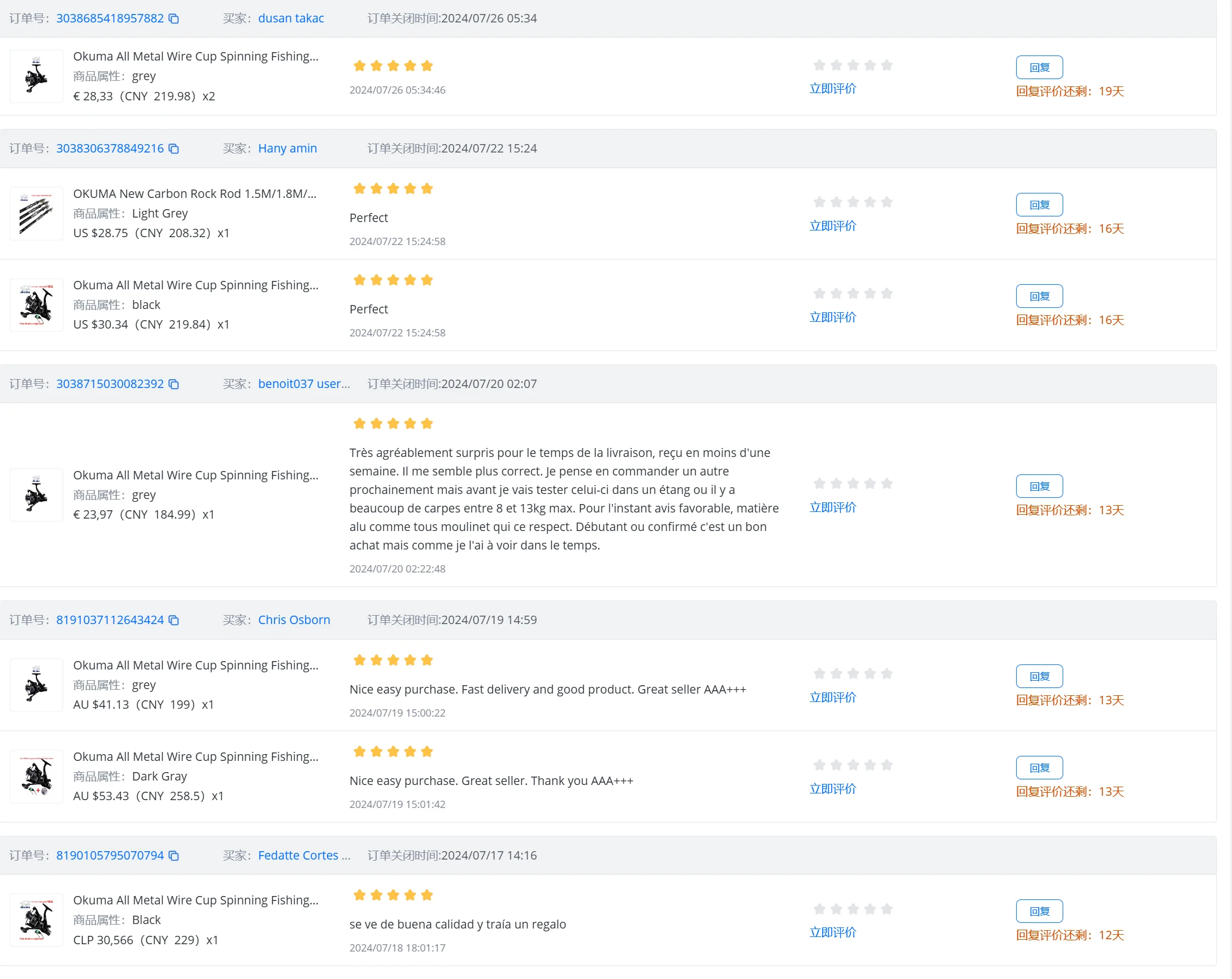Screen dimensions: 1232x979
Task: Copy order number 8191037112643424
Action: (174, 620)
